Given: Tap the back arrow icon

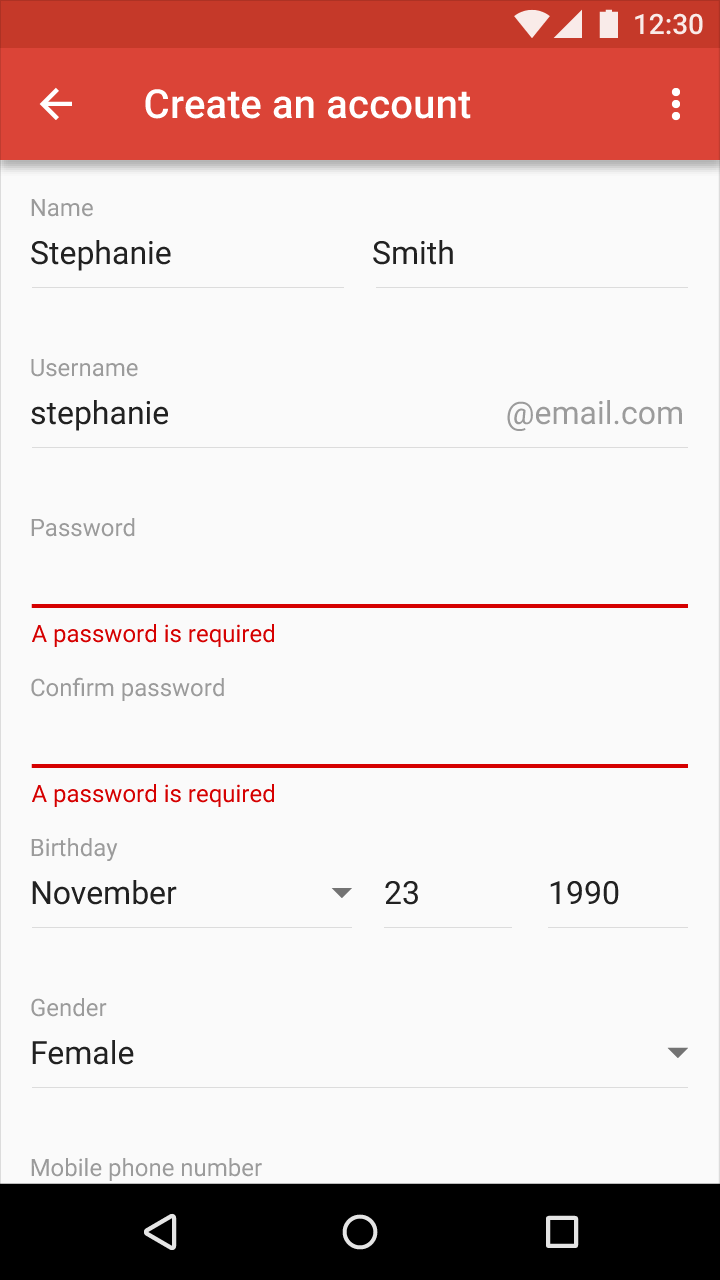Looking at the screenshot, I should click(56, 104).
